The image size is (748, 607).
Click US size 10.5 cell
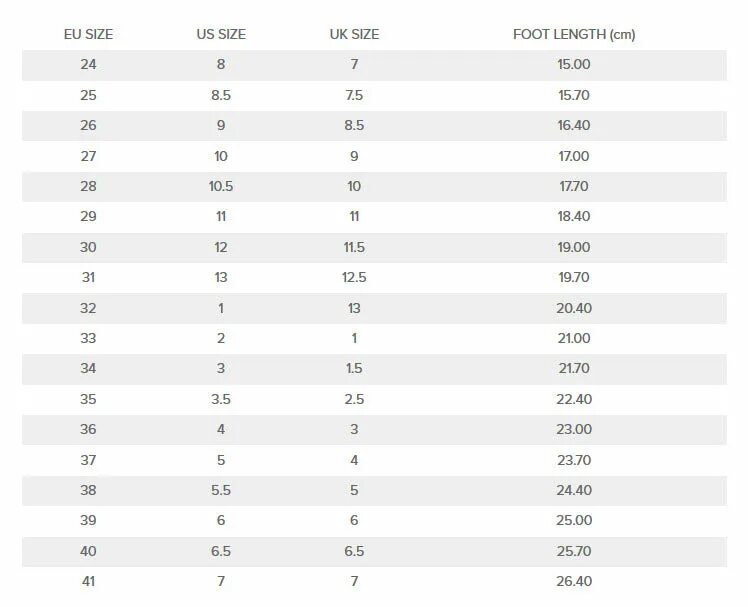point(221,186)
